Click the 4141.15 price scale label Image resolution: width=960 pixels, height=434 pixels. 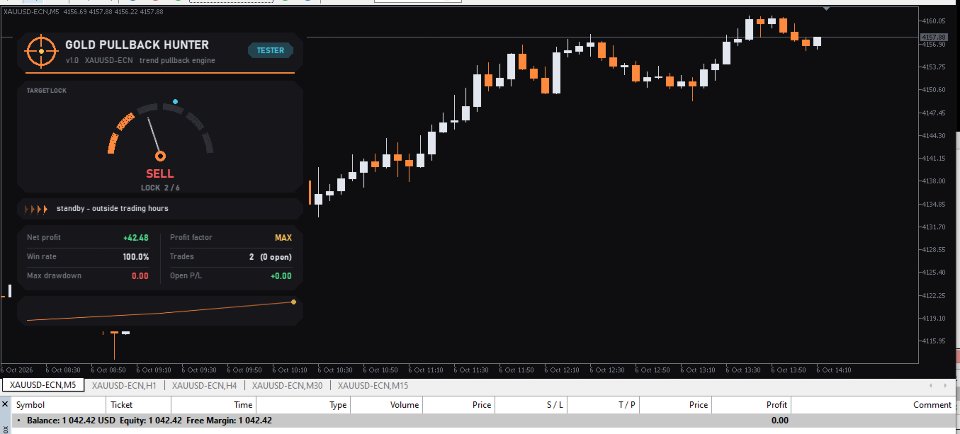[x=933, y=159]
